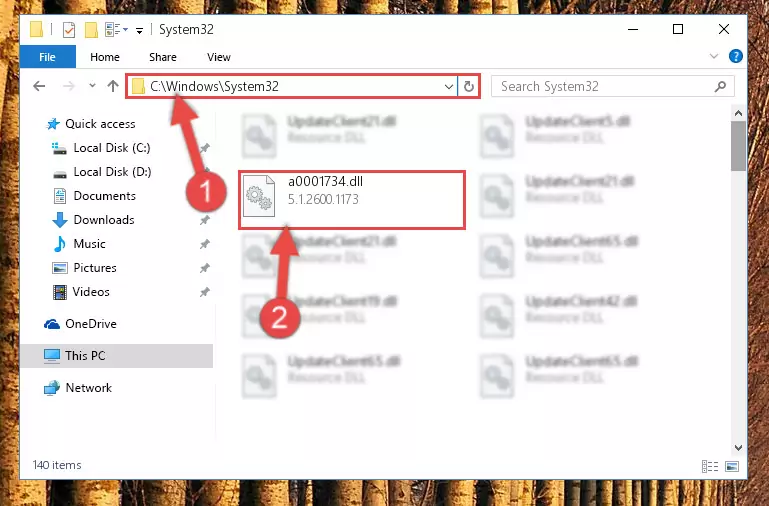Screen dimensions: 769x506
Task: Go back using the Back arrow
Action: [39, 86]
